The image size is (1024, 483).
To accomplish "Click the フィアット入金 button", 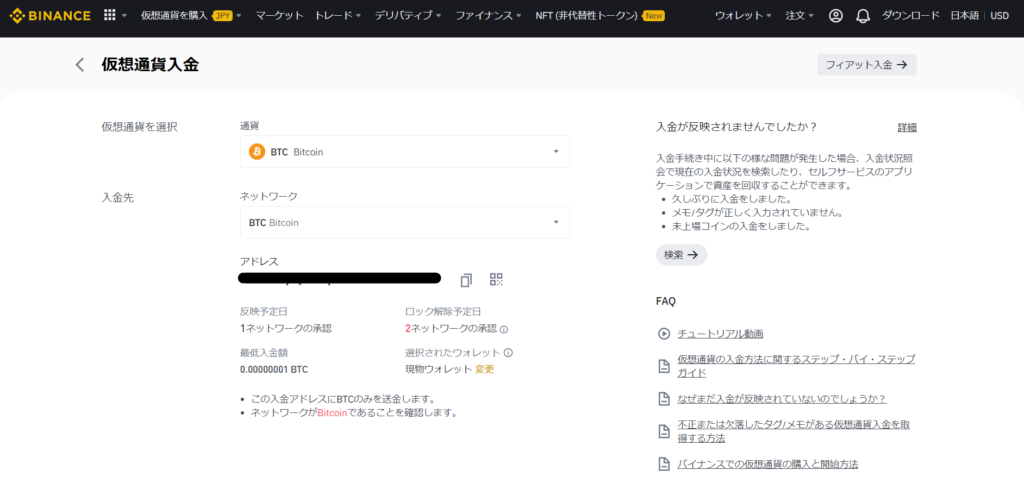I will click(867, 65).
